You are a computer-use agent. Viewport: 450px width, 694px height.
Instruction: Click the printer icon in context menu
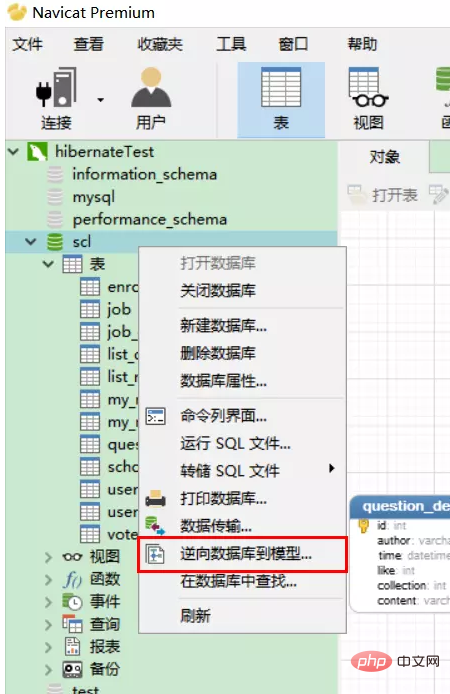(x=156, y=499)
